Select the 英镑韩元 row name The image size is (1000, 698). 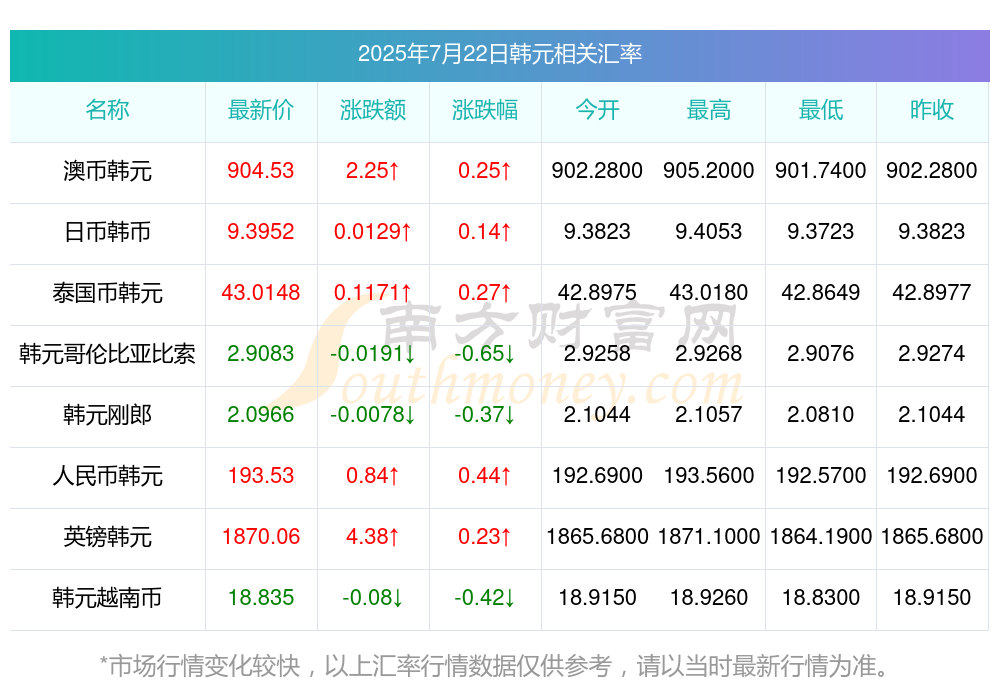(x=107, y=537)
